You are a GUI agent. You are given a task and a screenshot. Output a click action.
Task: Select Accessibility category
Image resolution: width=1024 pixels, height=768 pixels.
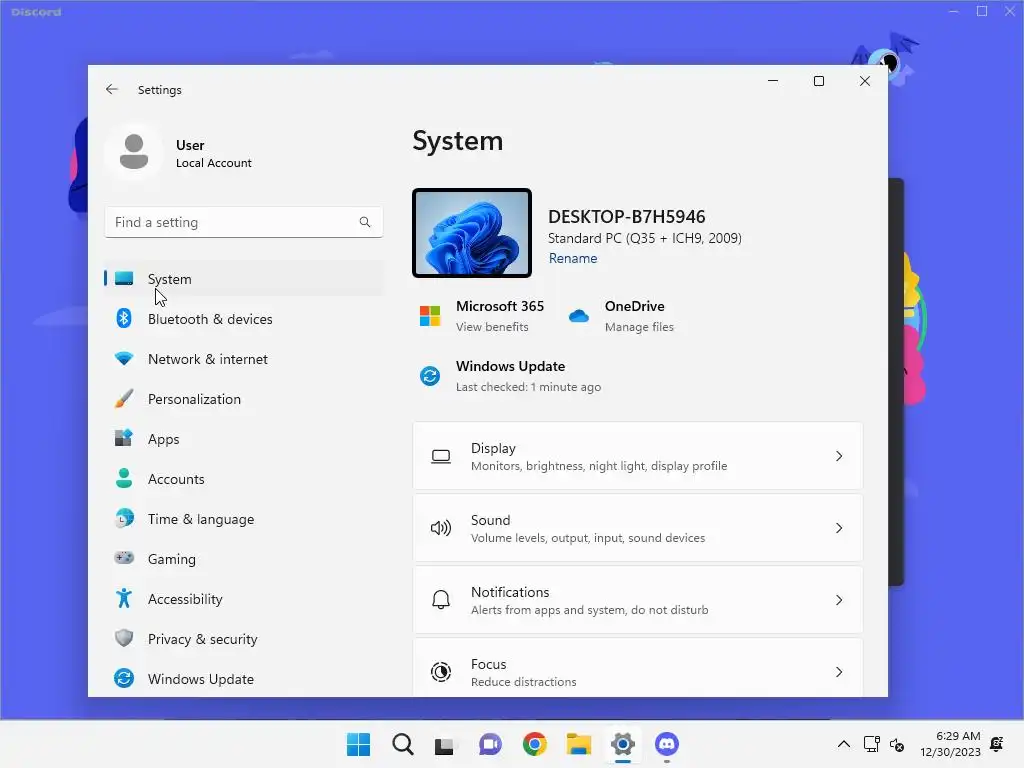pyautogui.click(x=244, y=598)
